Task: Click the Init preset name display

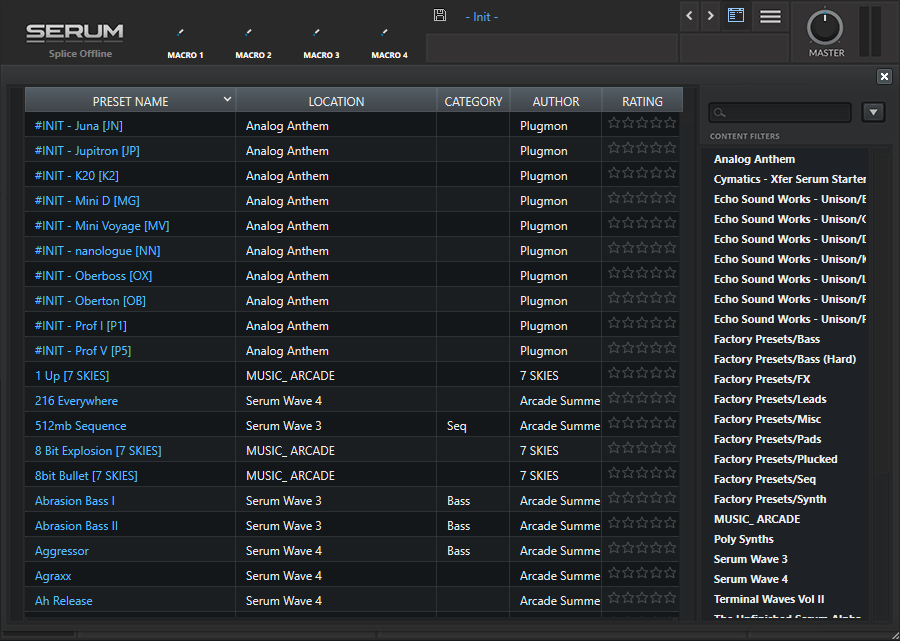Action: [482, 17]
